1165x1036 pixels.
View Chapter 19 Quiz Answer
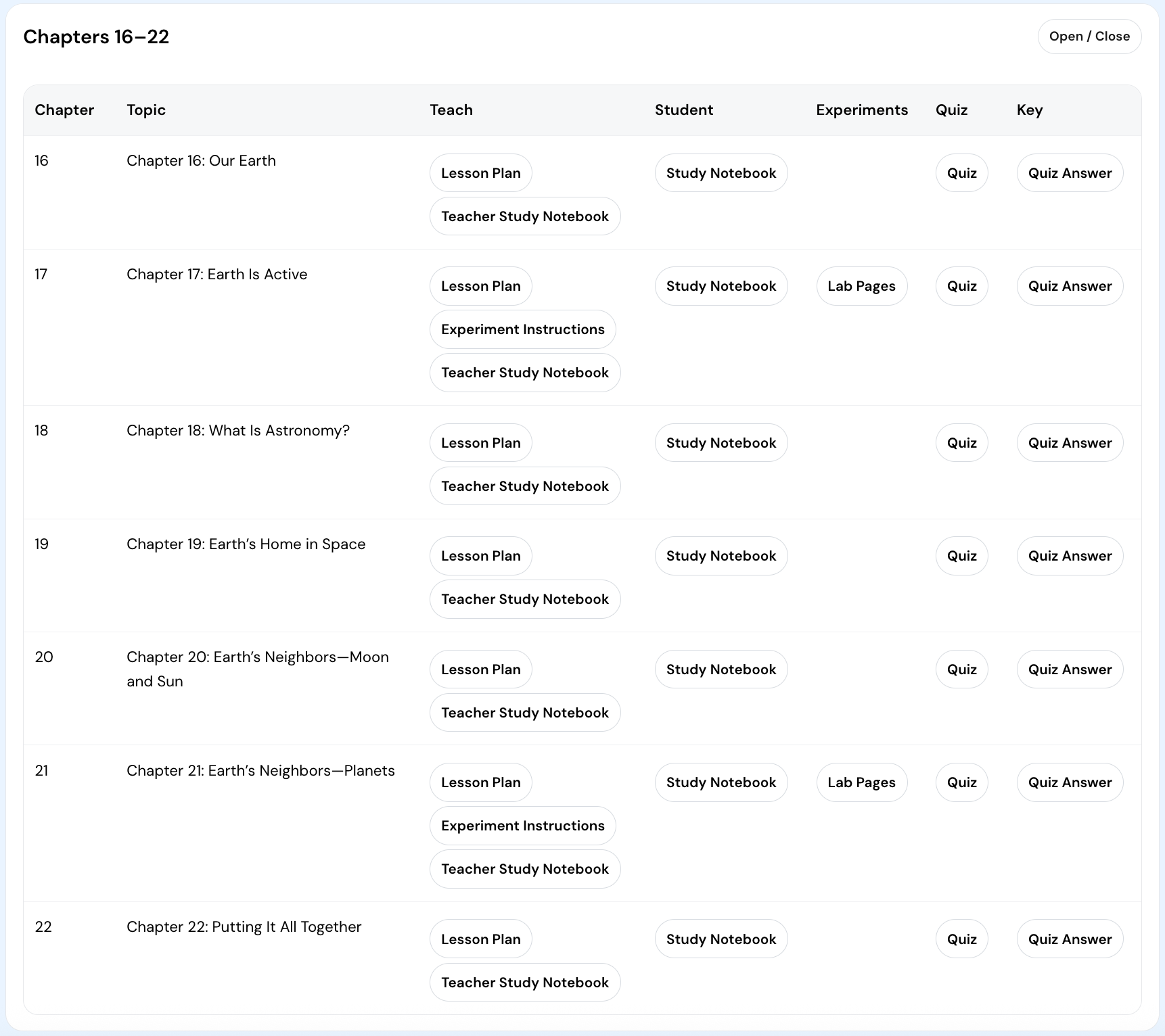point(1069,556)
